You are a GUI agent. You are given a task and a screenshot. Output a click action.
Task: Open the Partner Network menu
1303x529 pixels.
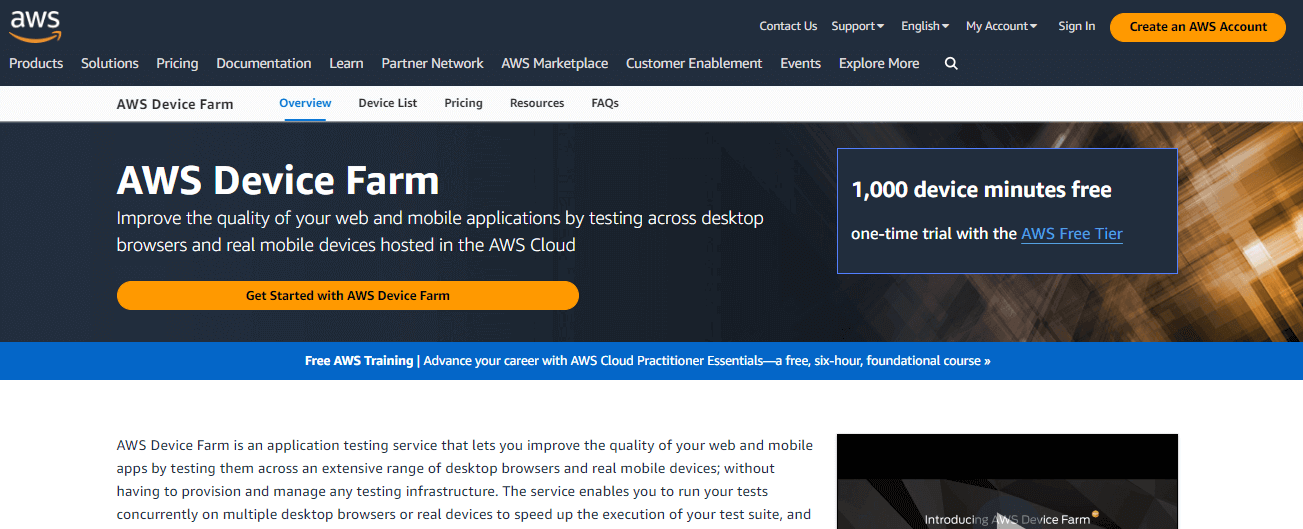coord(432,63)
